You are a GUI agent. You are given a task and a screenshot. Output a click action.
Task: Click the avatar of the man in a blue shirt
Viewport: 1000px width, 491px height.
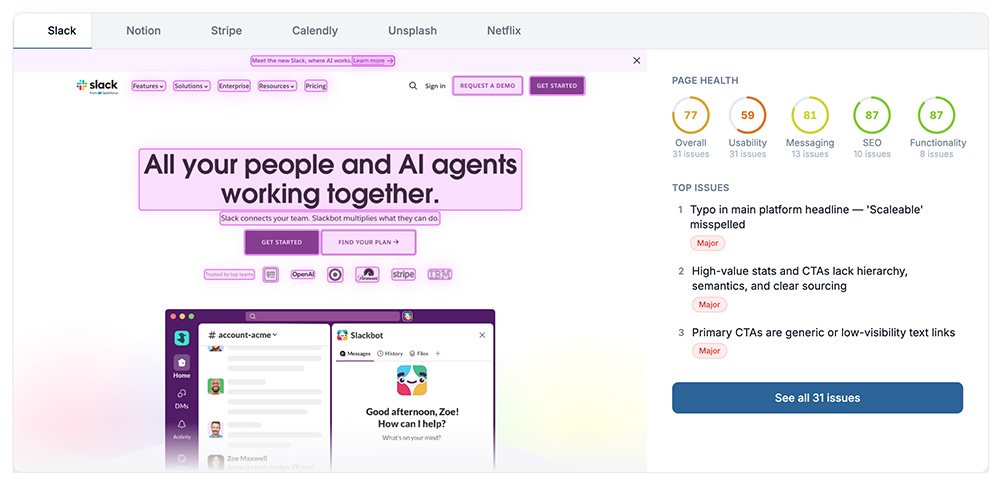coord(216,429)
